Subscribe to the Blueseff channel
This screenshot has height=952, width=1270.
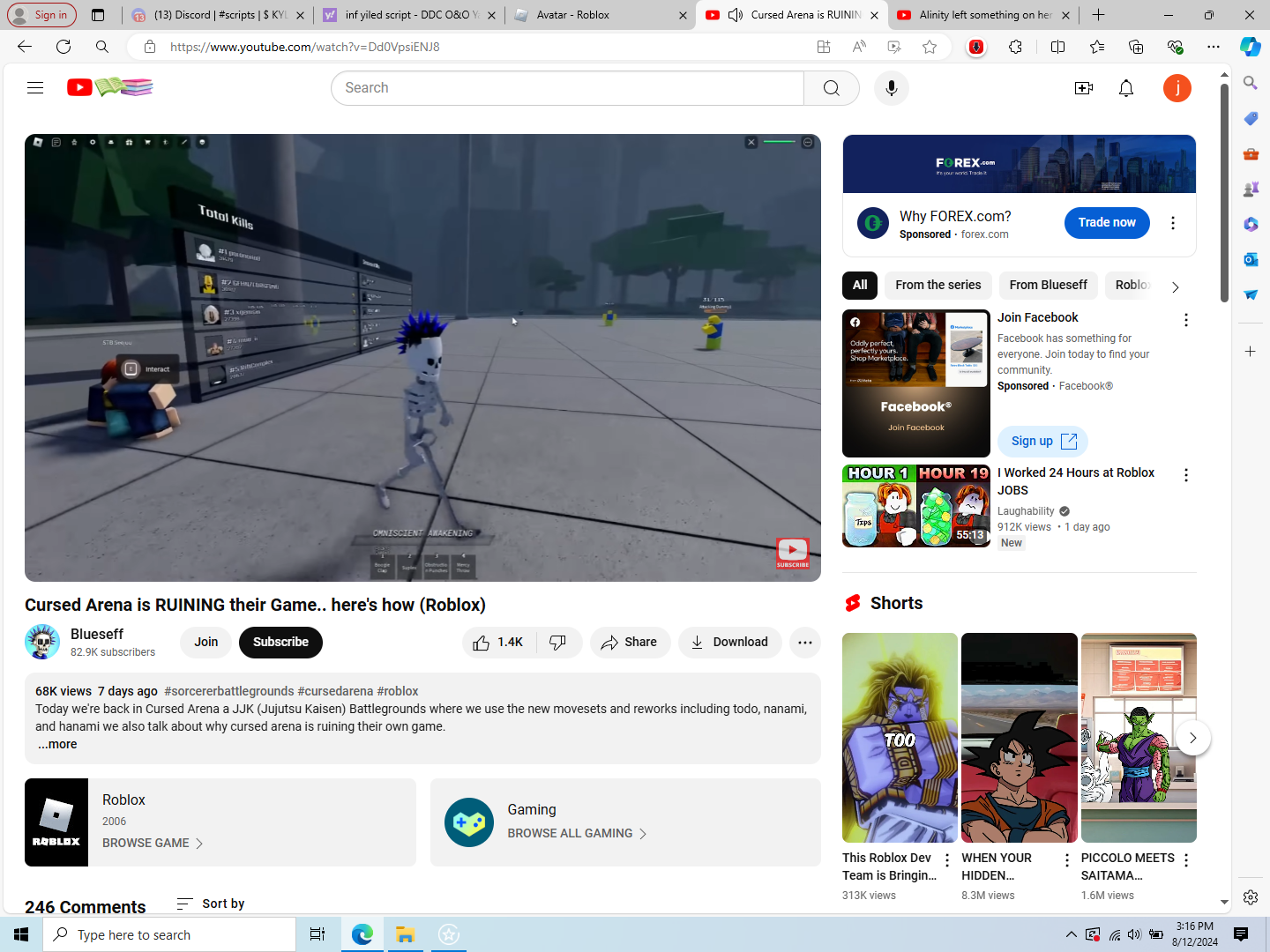pyautogui.click(x=280, y=642)
